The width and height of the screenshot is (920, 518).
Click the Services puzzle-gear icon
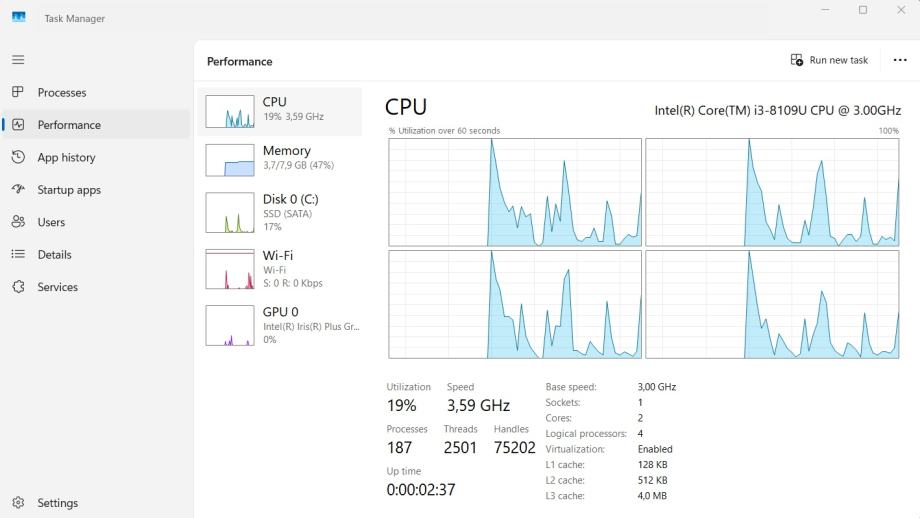[18, 287]
